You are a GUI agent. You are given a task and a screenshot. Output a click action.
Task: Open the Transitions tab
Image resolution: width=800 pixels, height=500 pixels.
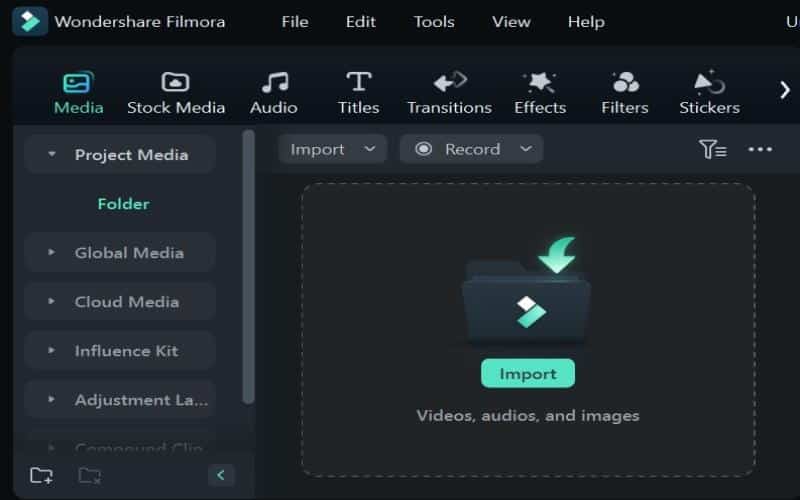(x=449, y=93)
